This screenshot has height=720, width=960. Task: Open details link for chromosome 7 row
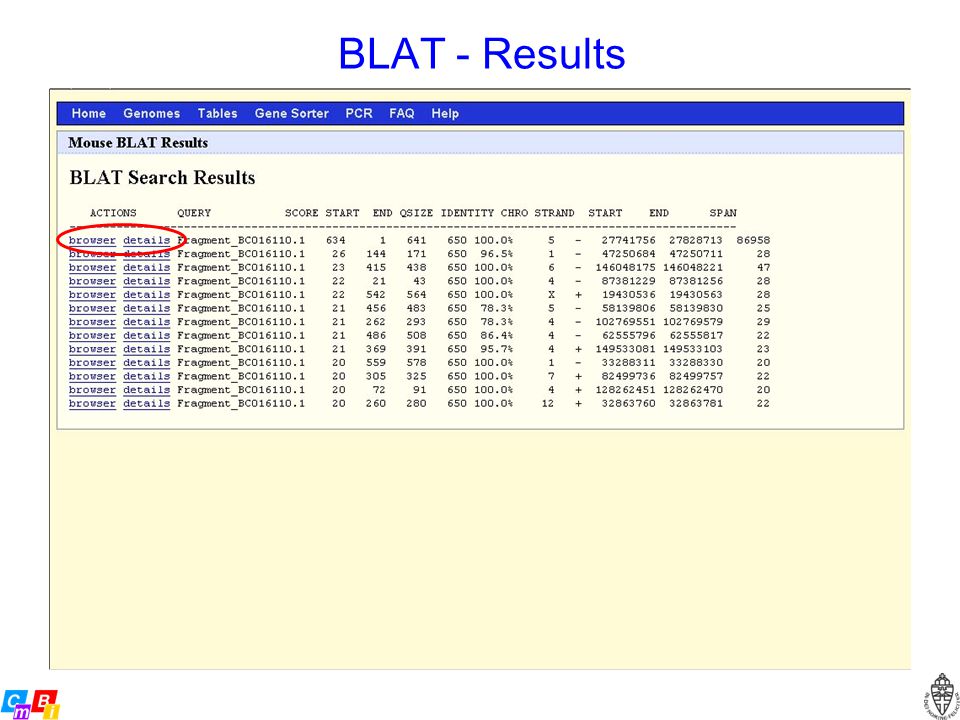click(x=146, y=376)
